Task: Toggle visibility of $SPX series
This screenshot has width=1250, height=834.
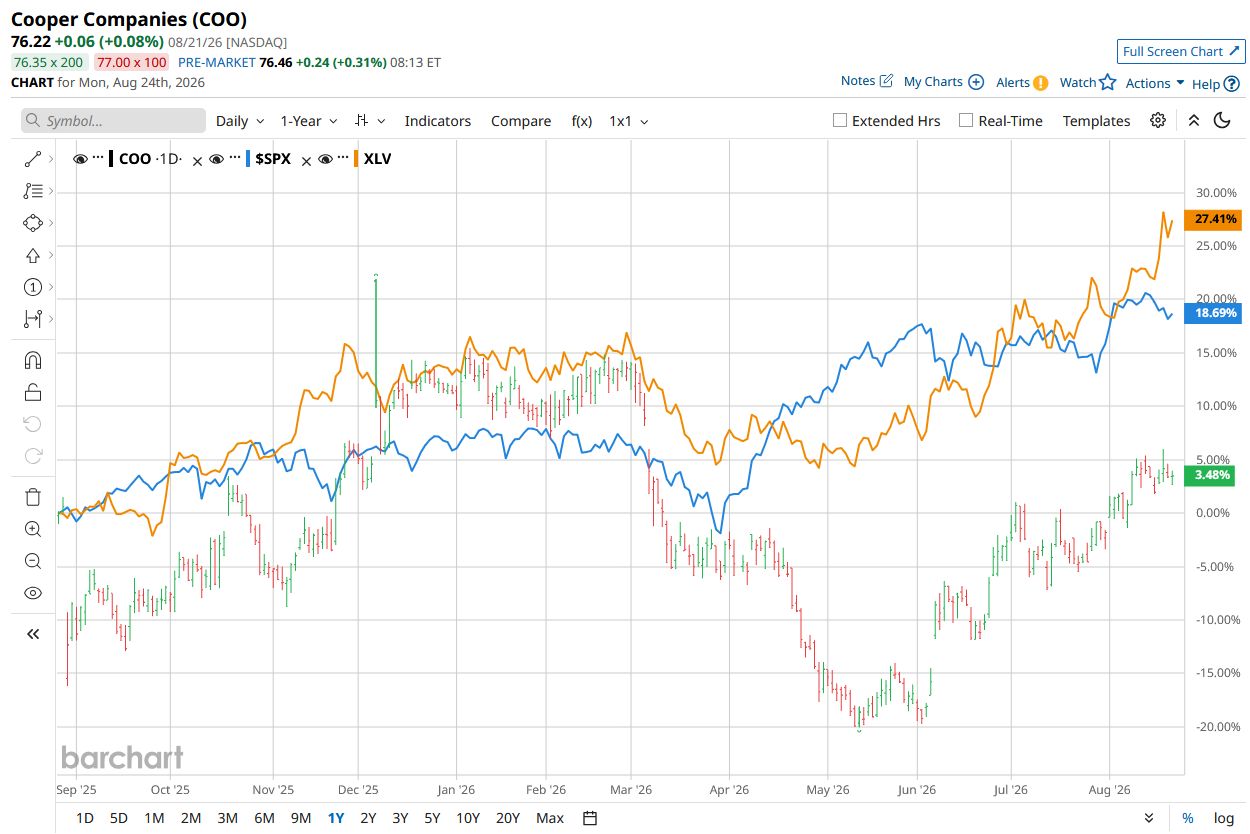Action: click(216, 159)
